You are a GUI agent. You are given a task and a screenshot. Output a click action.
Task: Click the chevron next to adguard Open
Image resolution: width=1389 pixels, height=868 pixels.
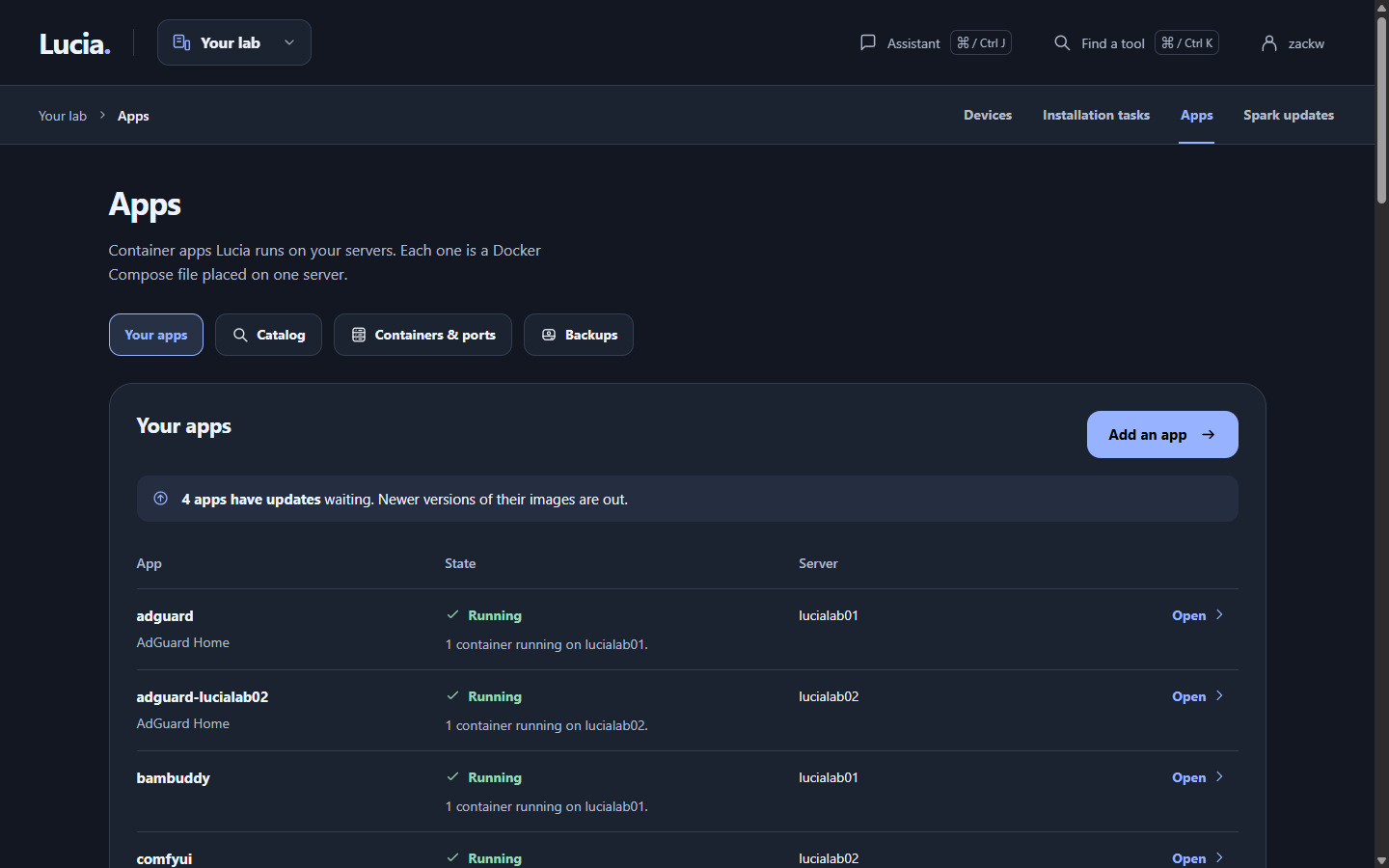tap(1219, 615)
